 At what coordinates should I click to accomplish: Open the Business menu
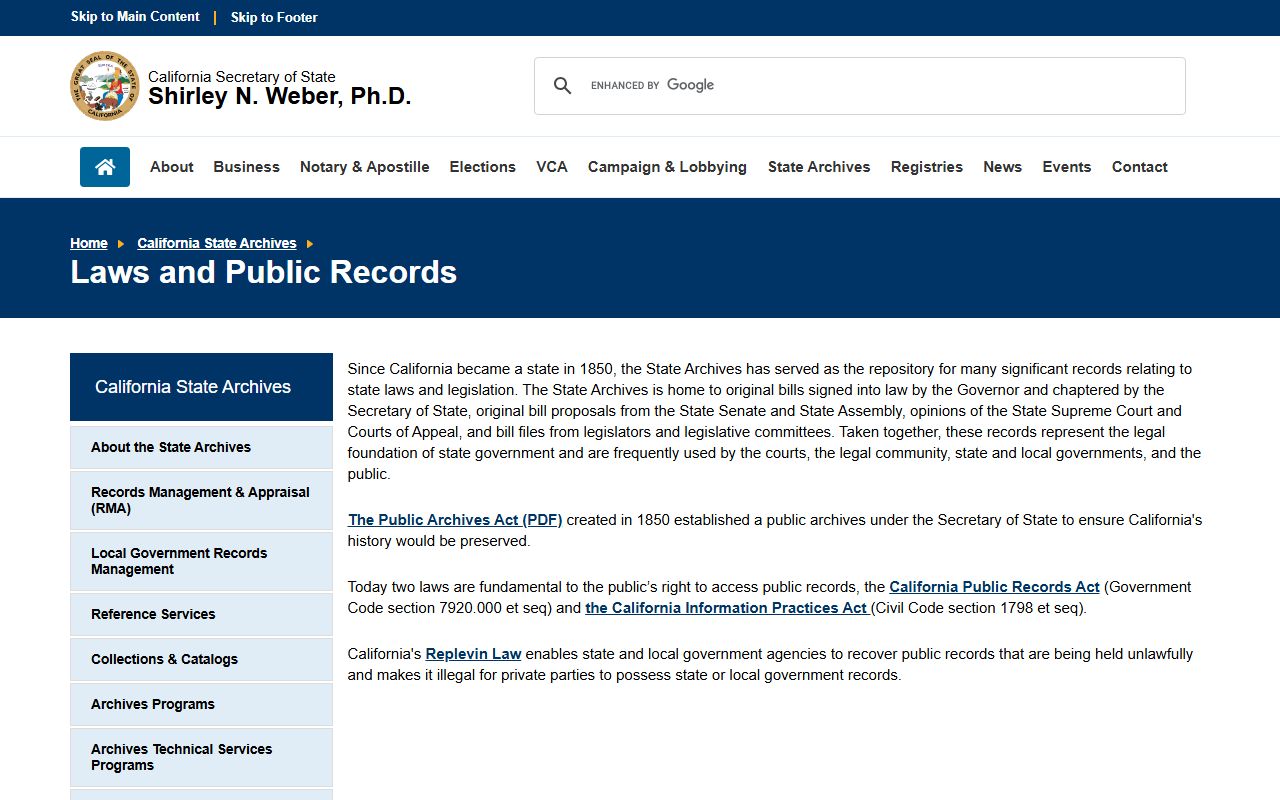pyautogui.click(x=246, y=167)
